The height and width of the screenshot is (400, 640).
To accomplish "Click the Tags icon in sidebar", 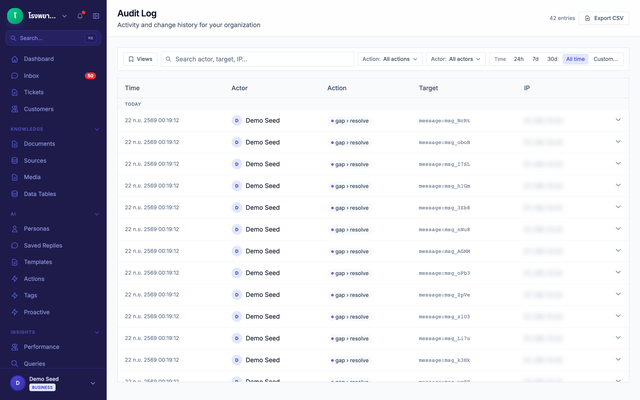I will click(15, 295).
